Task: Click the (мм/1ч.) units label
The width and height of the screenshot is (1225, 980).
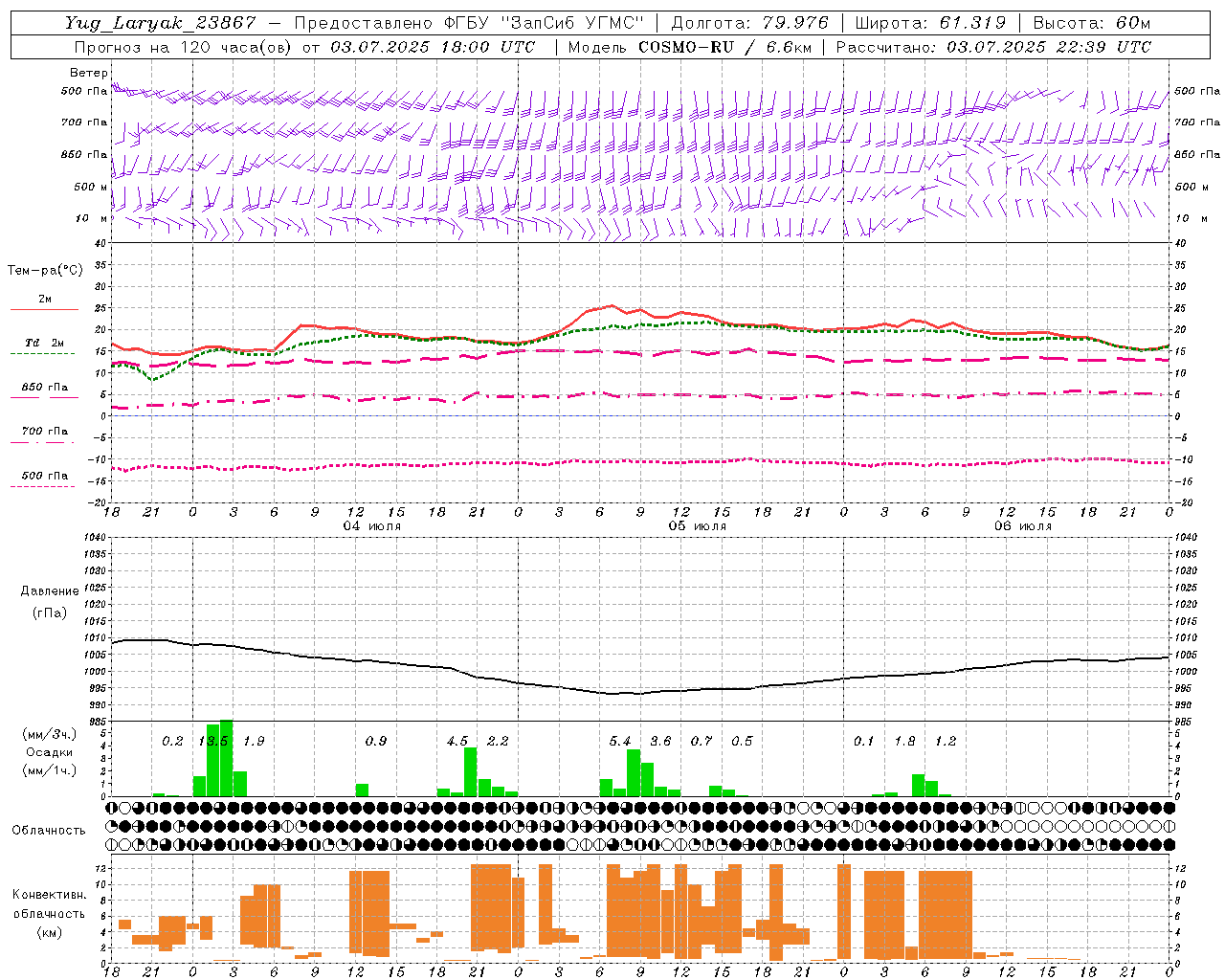Action: [x=49, y=770]
